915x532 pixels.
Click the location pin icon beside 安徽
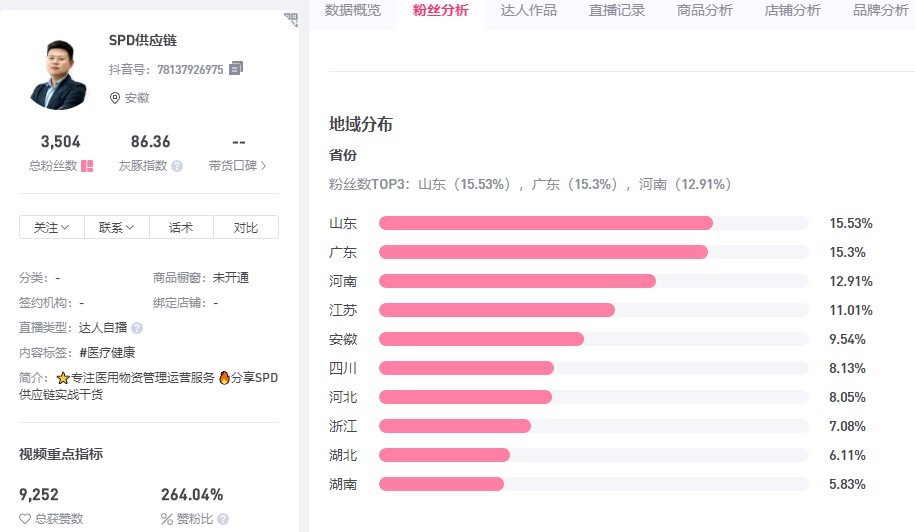click(115, 98)
